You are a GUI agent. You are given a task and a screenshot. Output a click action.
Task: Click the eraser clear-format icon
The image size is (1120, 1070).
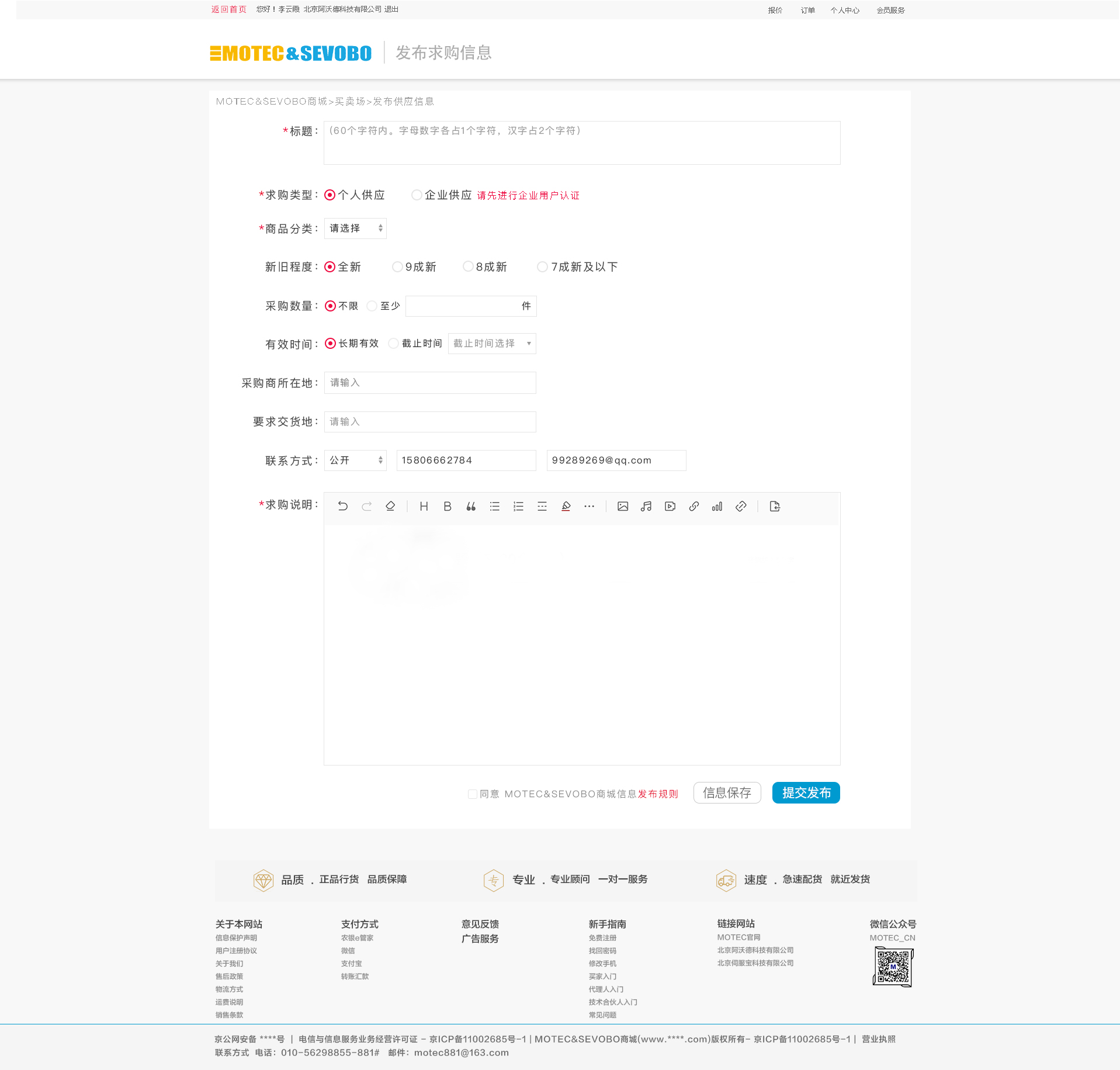click(x=390, y=507)
